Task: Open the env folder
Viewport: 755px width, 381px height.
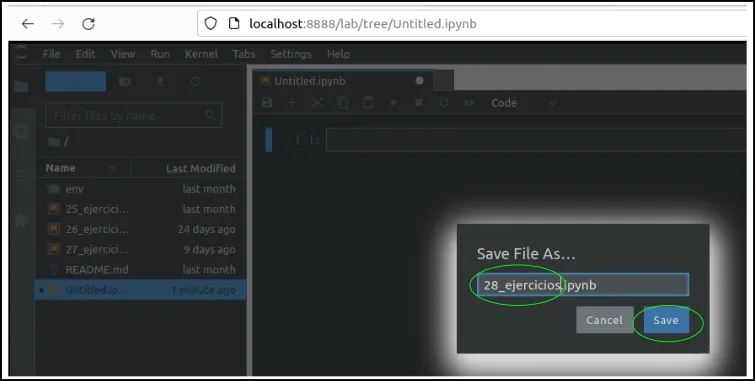Action: 141,189
